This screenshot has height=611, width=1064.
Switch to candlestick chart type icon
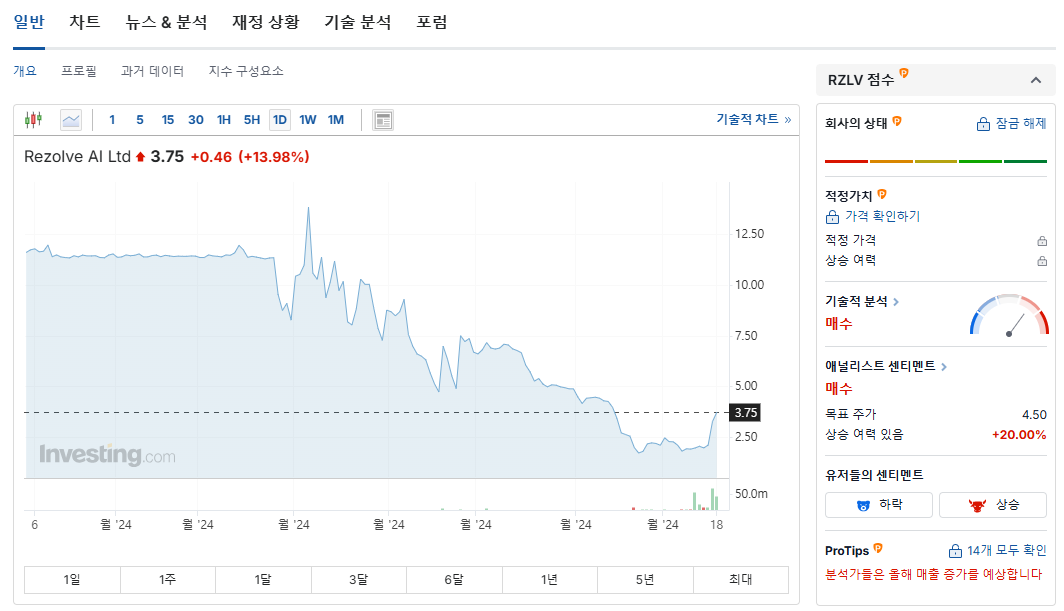[x=33, y=120]
